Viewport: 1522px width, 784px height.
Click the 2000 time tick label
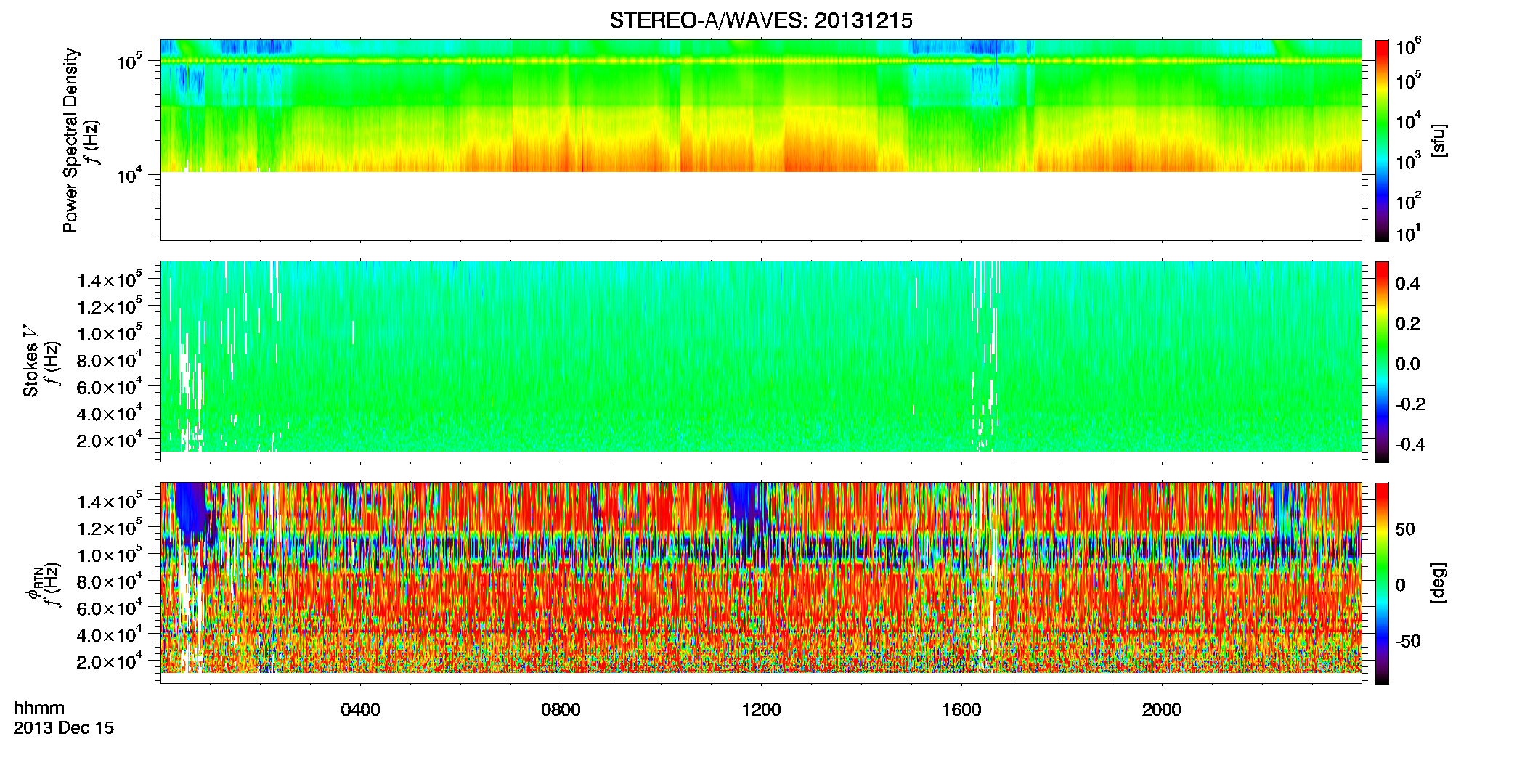click(x=1162, y=709)
